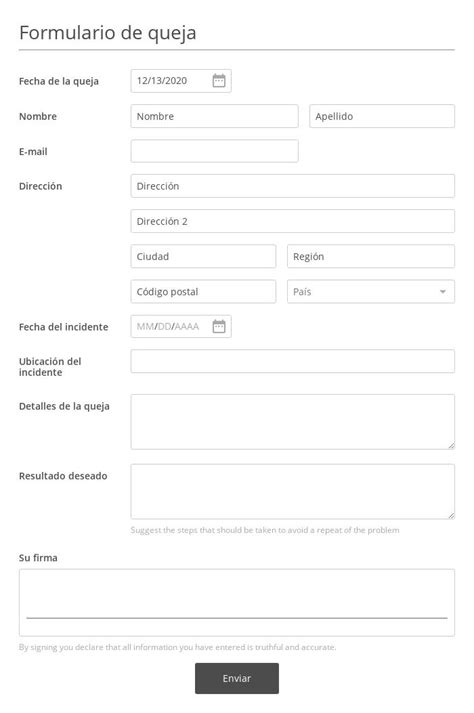Click the Su firma signature area
This screenshot has width=474, height=713.
(237, 603)
